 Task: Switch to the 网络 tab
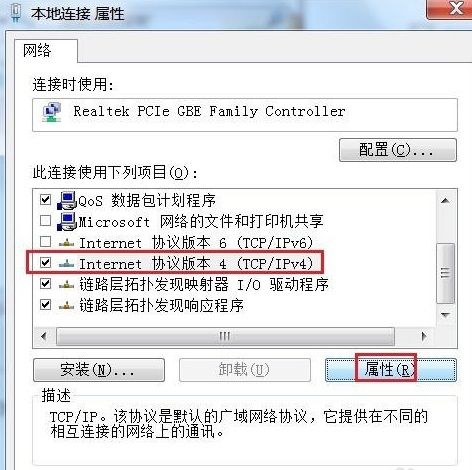click(x=37, y=51)
